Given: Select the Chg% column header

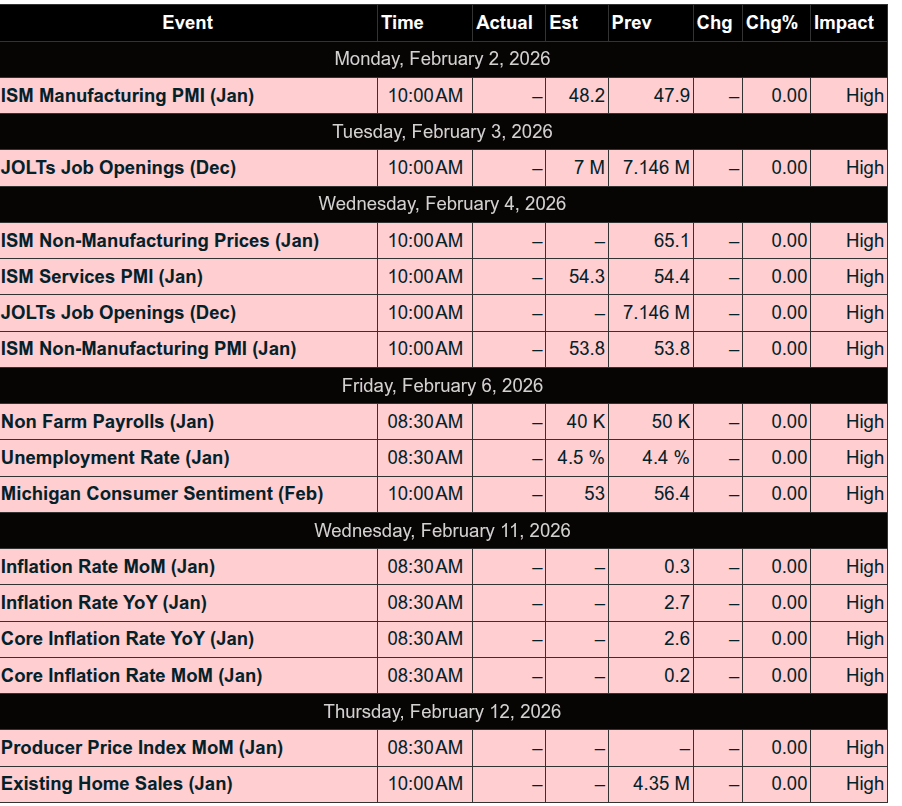Looking at the screenshot, I should 772,22.
